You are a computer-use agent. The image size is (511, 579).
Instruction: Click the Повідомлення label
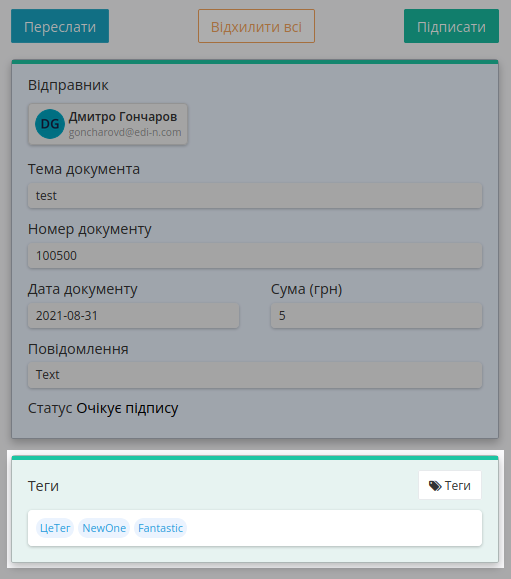tap(78, 349)
